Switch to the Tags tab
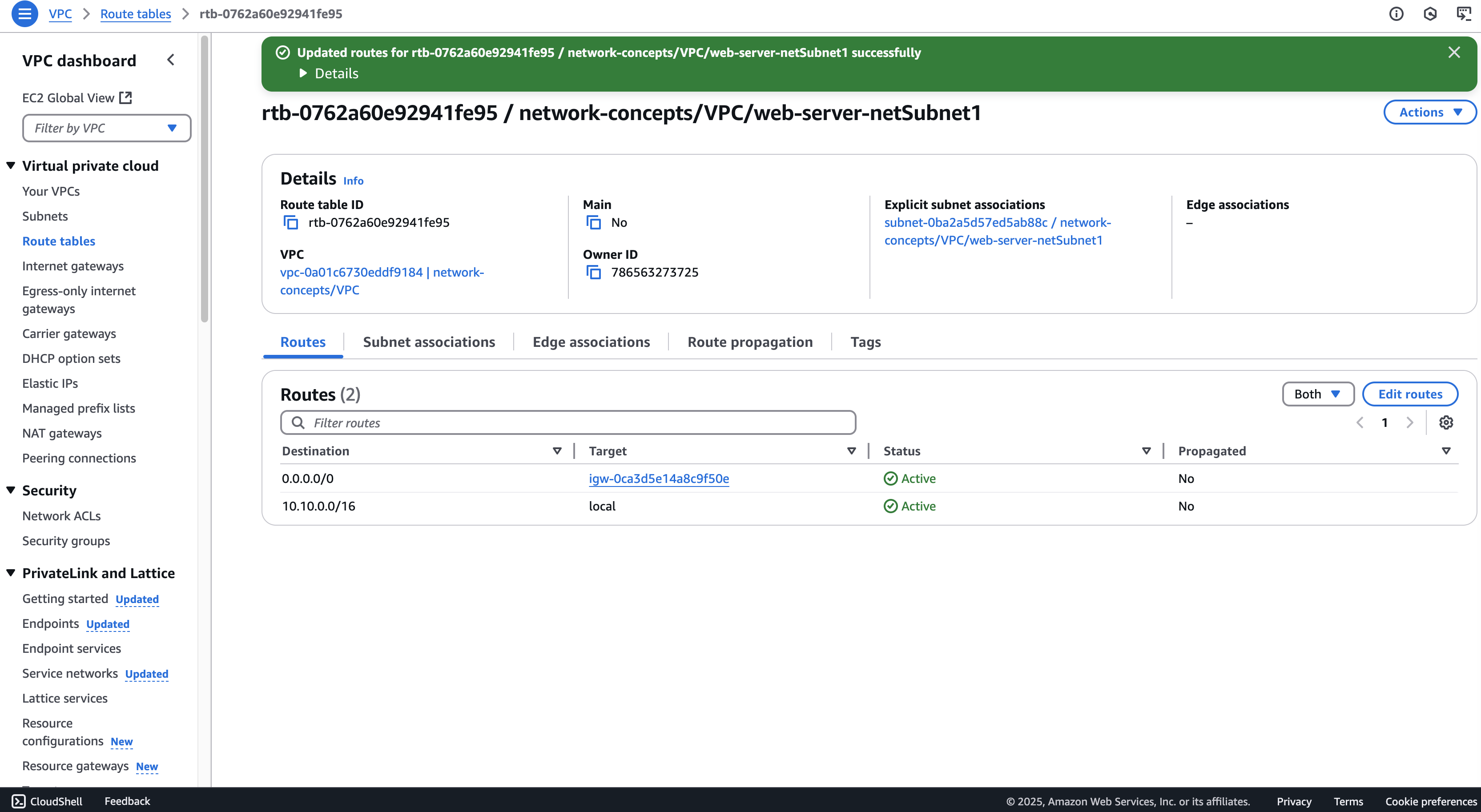This screenshot has width=1481, height=812. tap(865, 342)
